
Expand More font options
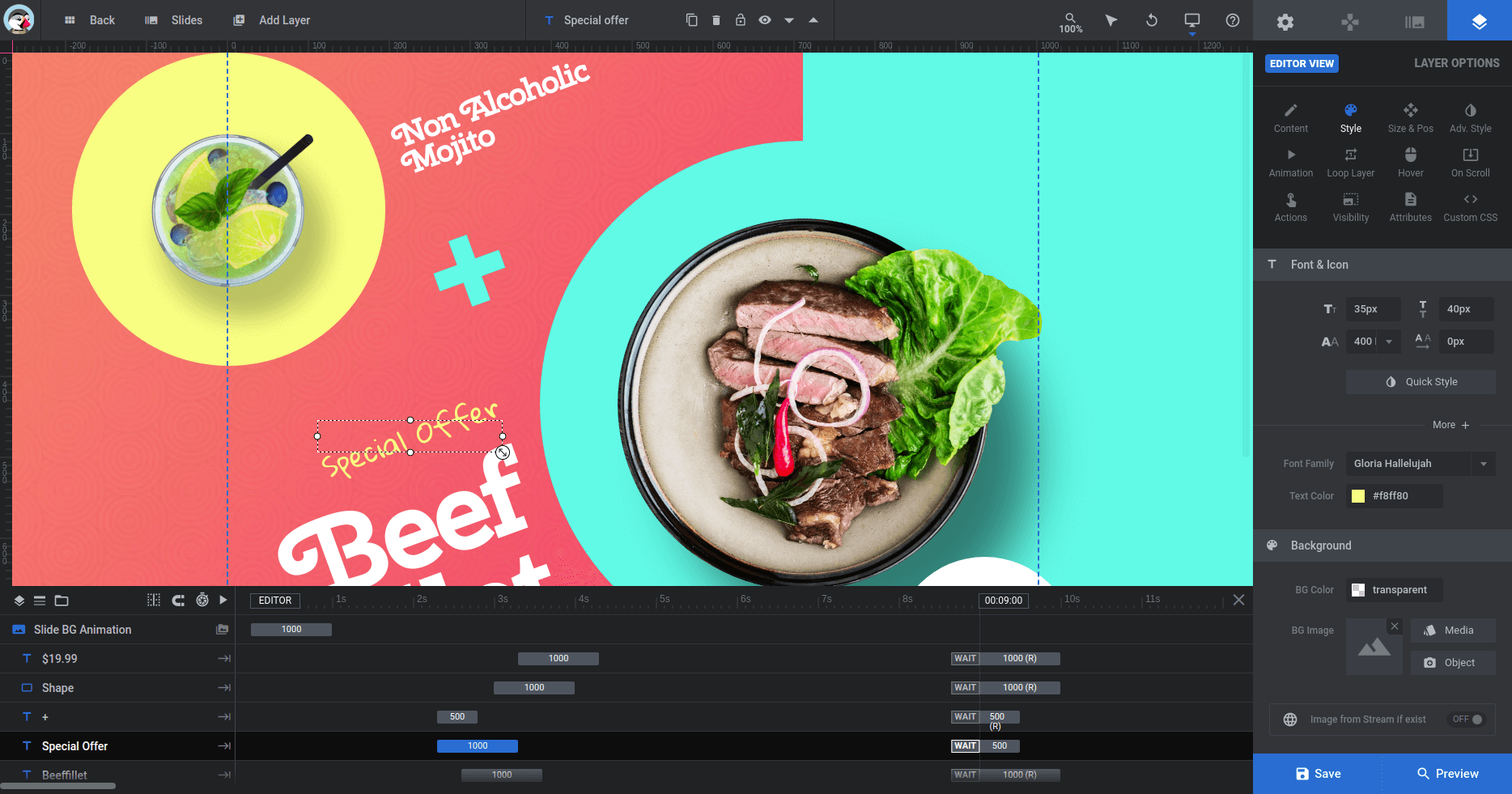tap(1450, 425)
